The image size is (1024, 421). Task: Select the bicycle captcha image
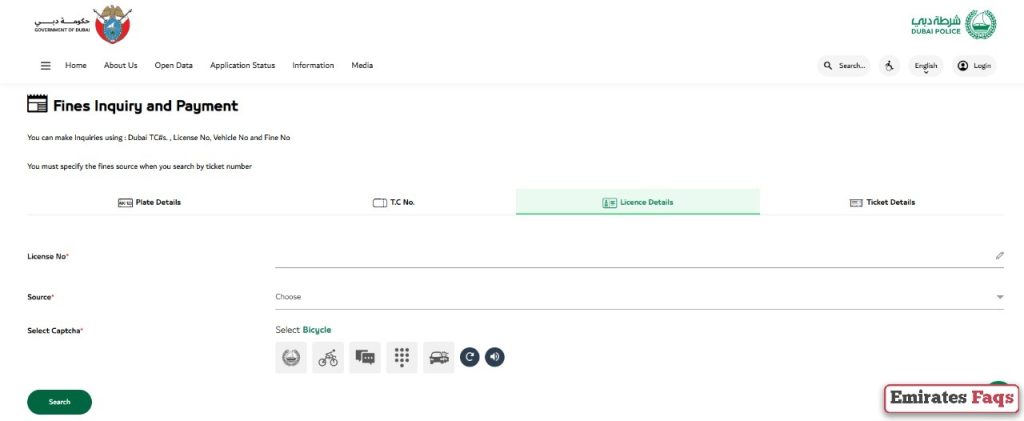click(x=328, y=357)
